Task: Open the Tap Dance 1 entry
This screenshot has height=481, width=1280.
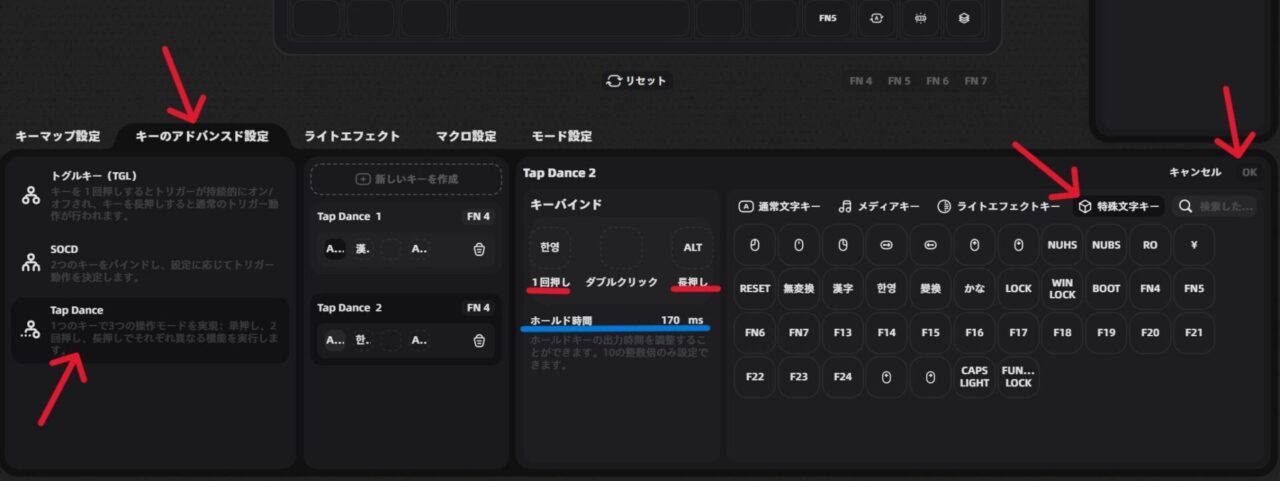Action: (x=406, y=236)
